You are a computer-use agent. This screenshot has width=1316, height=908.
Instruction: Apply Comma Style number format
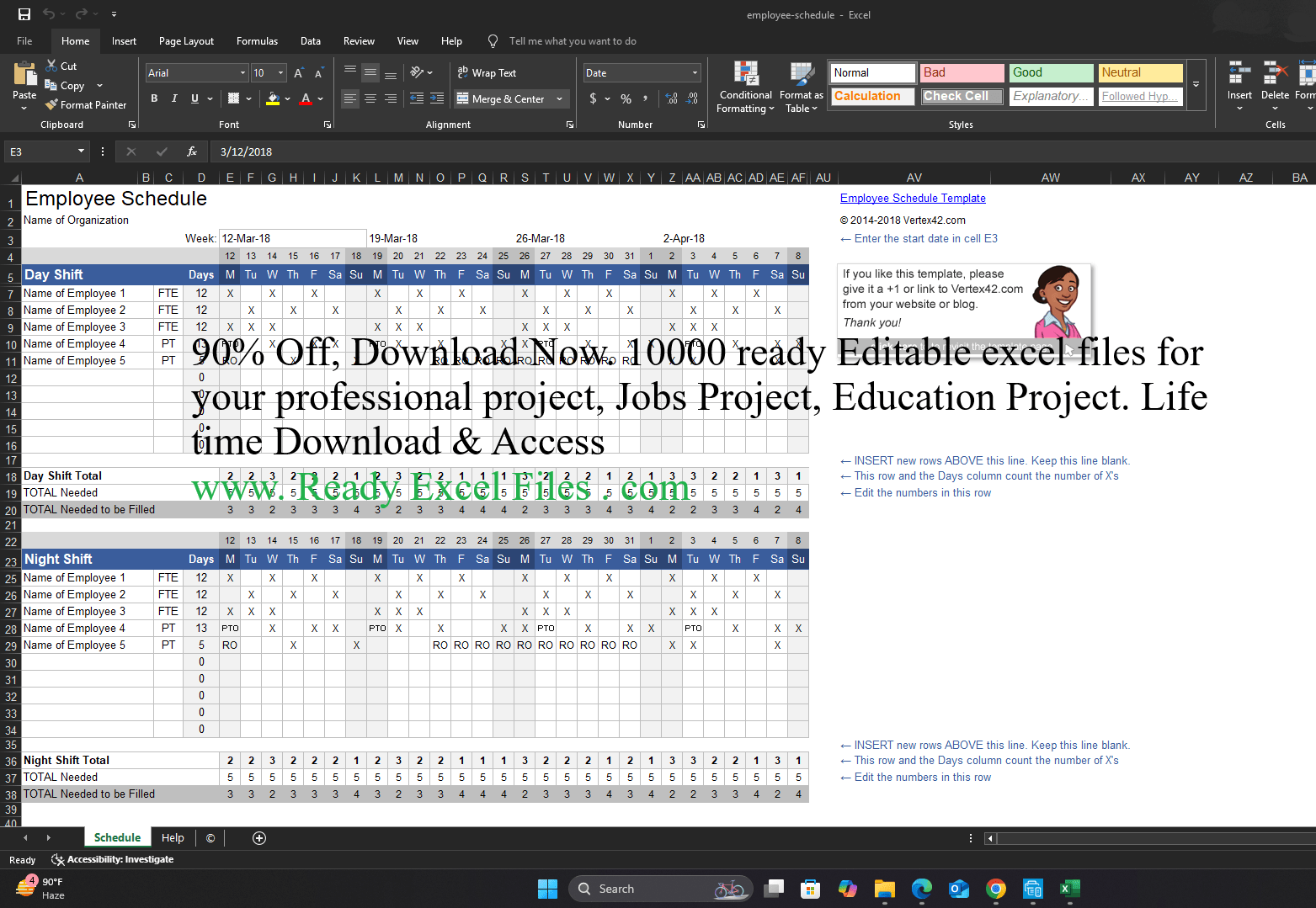tap(646, 98)
